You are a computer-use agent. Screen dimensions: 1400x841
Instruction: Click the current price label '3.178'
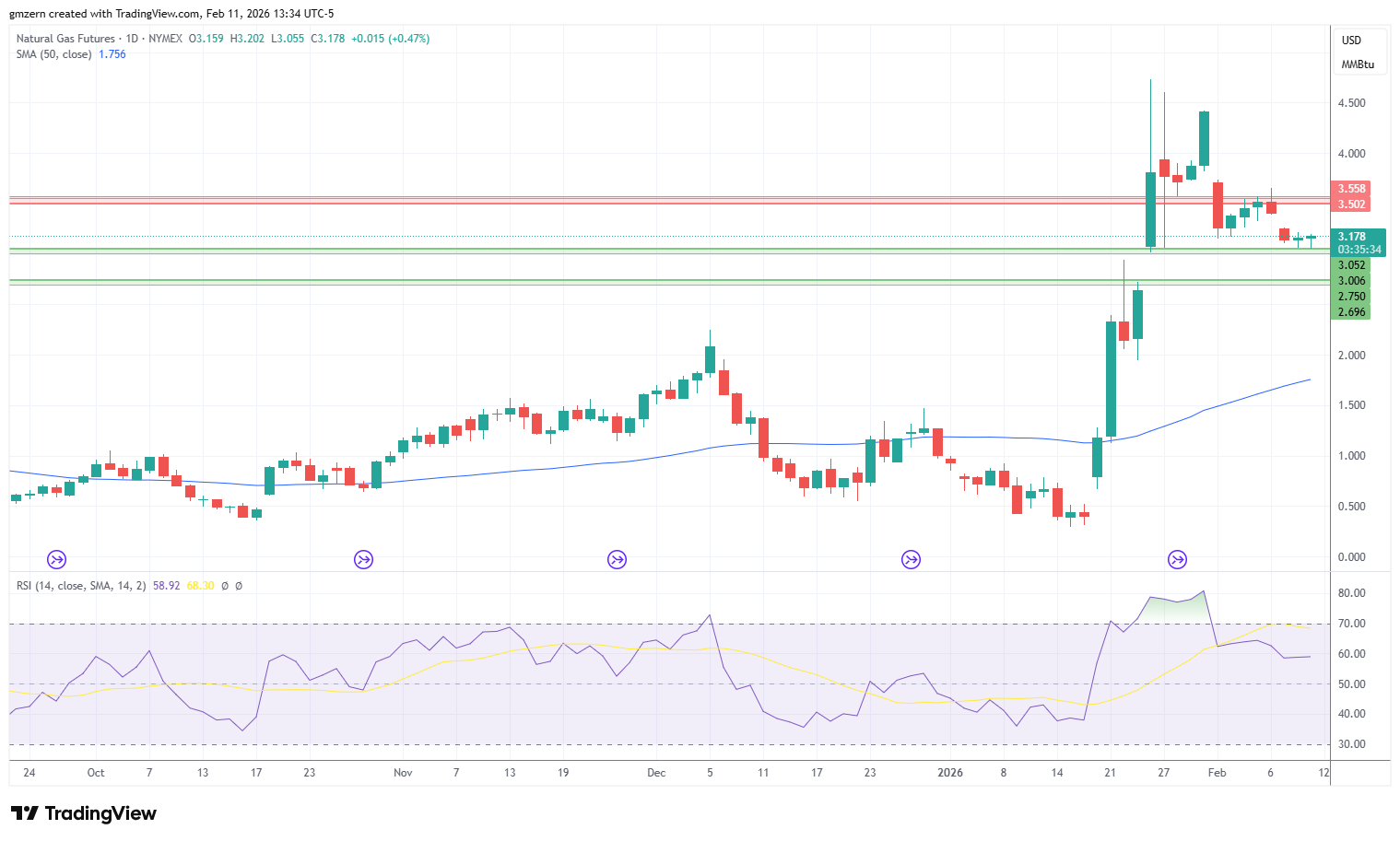1351,237
